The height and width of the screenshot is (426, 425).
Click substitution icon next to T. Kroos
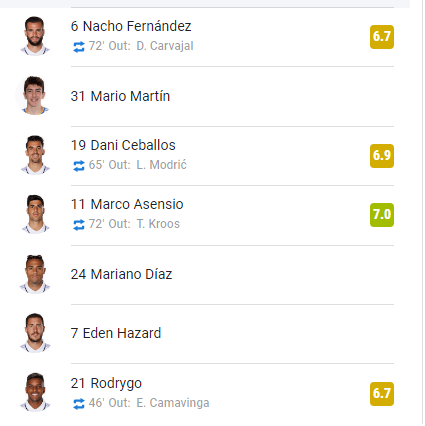(79, 225)
